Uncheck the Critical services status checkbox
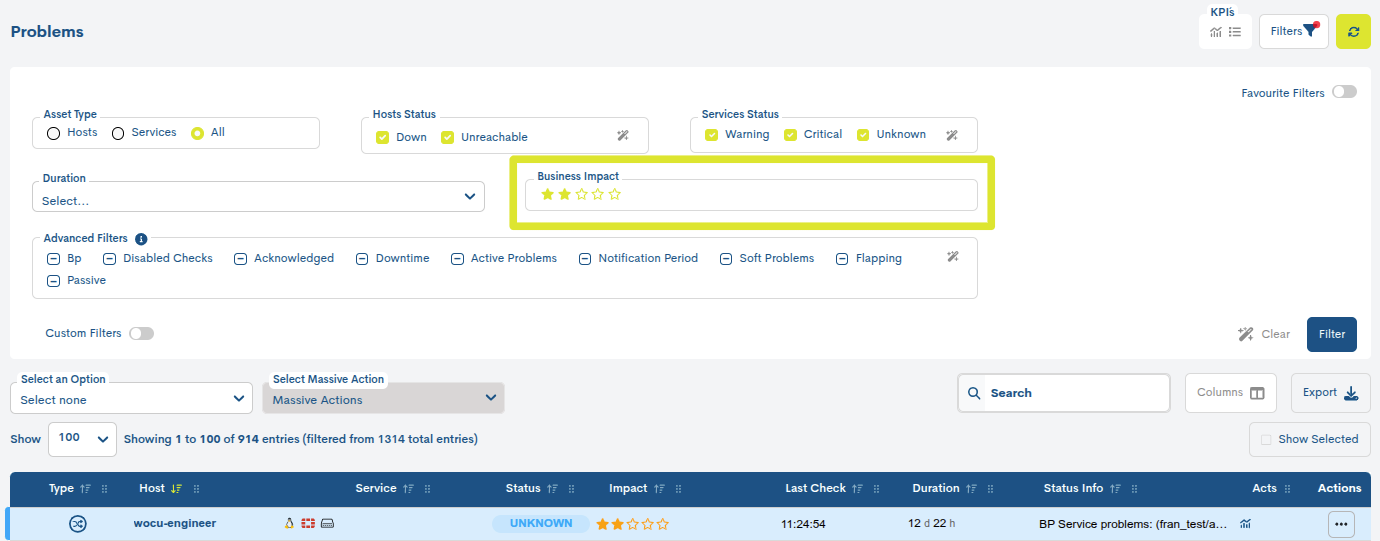This screenshot has height=541, width=1380. (792, 135)
